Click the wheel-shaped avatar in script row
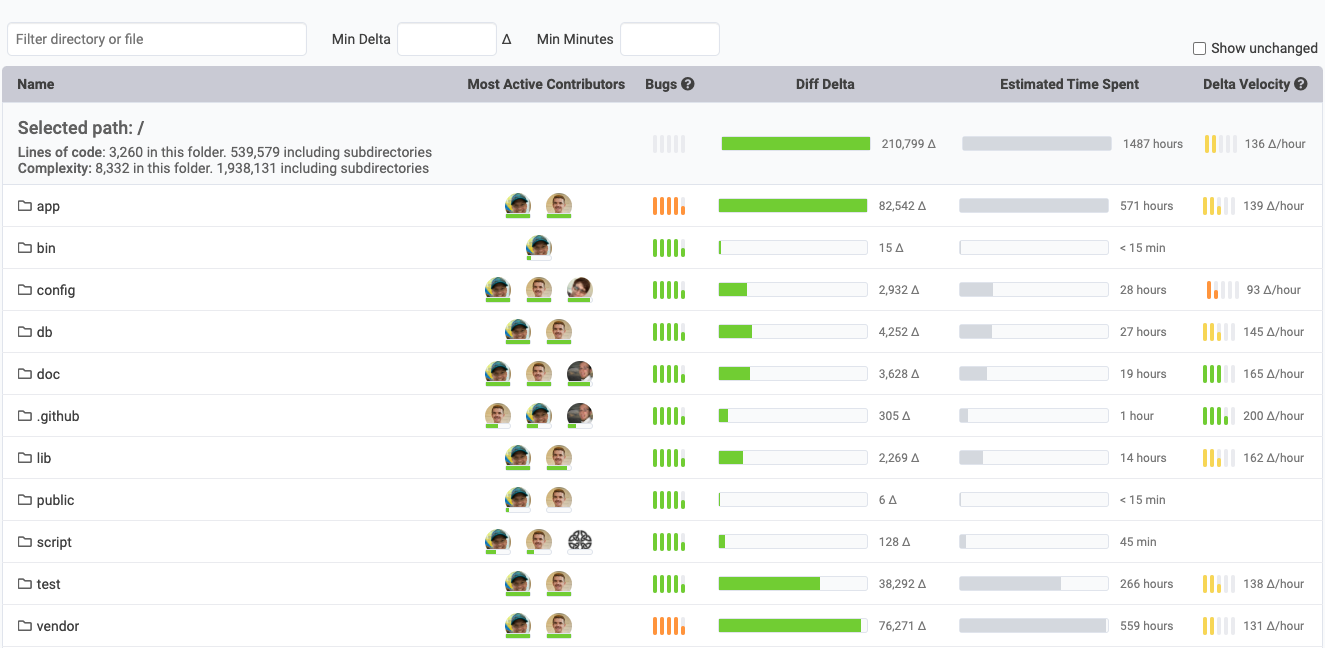 click(x=579, y=541)
